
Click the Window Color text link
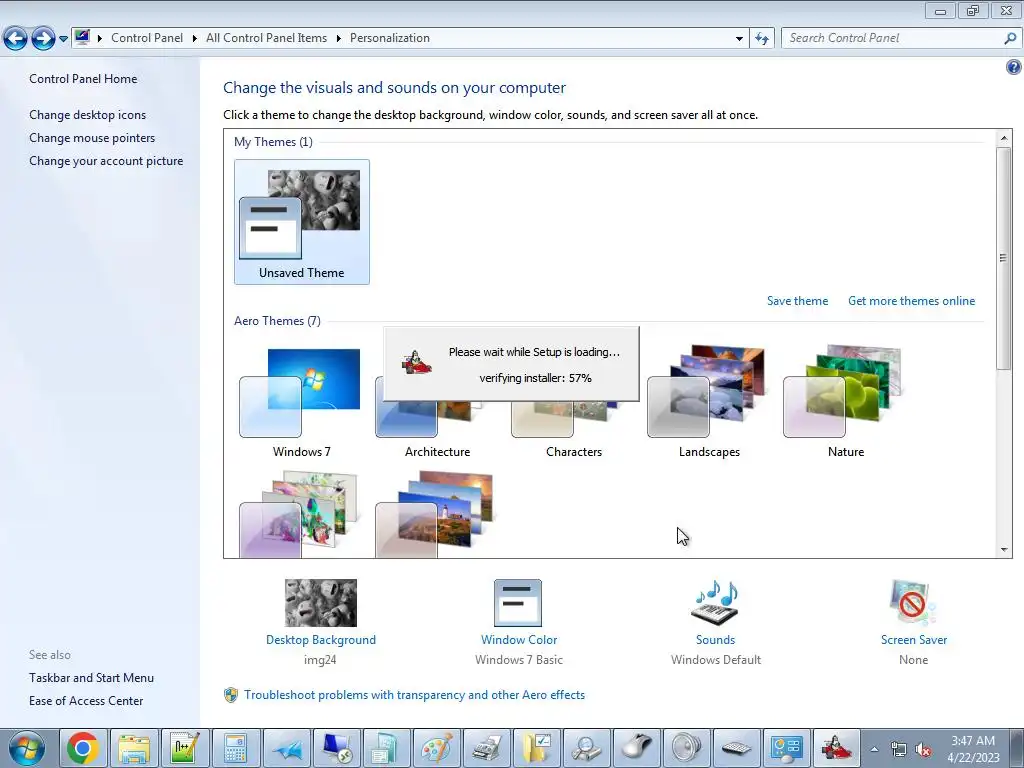coord(519,640)
